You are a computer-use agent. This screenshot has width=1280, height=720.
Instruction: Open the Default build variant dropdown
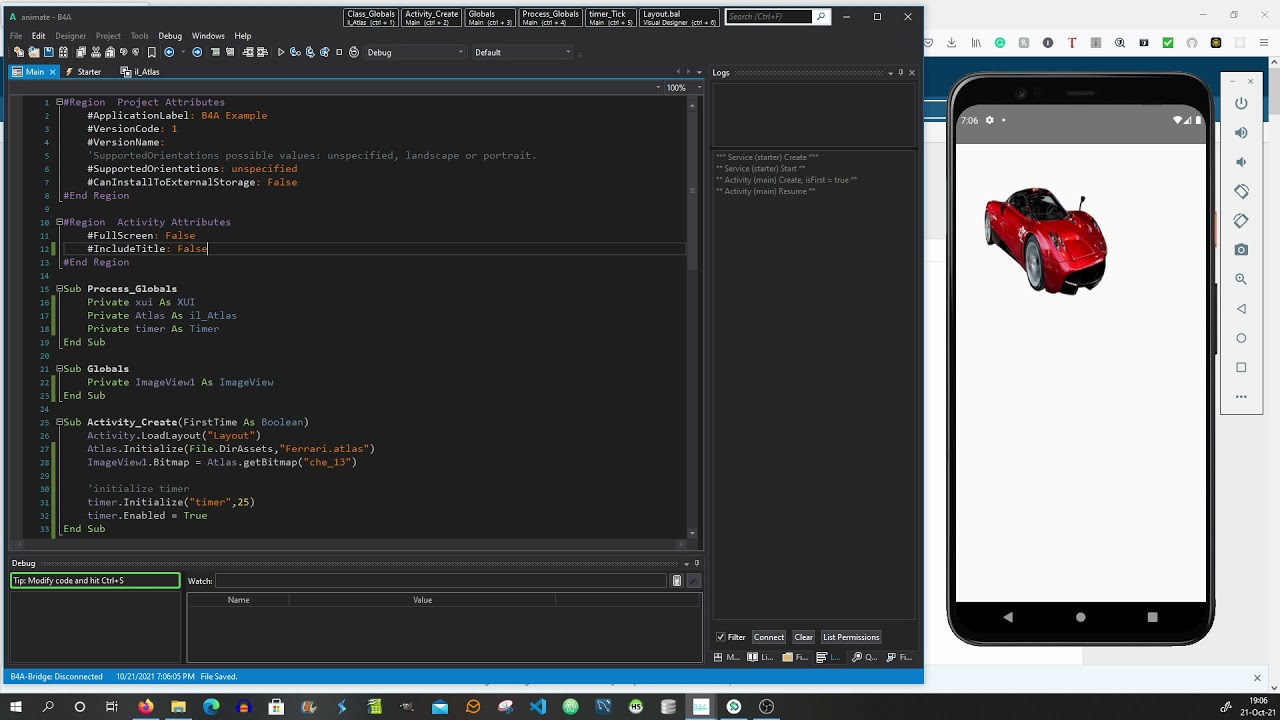[522, 52]
